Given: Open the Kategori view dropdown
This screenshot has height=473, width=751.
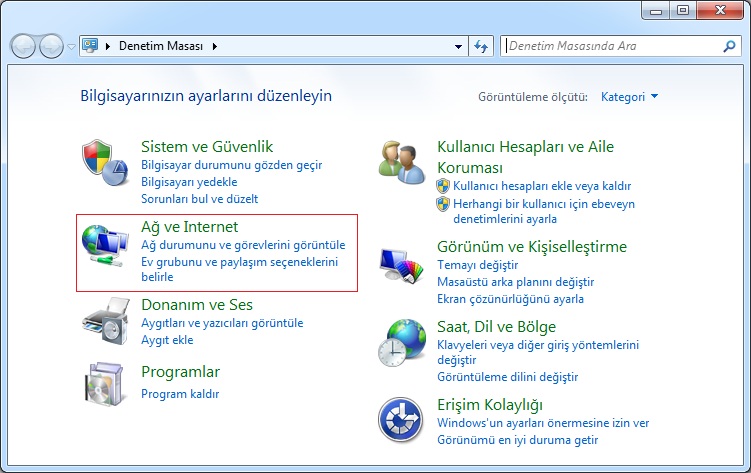Looking at the screenshot, I should [x=630, y=97].
